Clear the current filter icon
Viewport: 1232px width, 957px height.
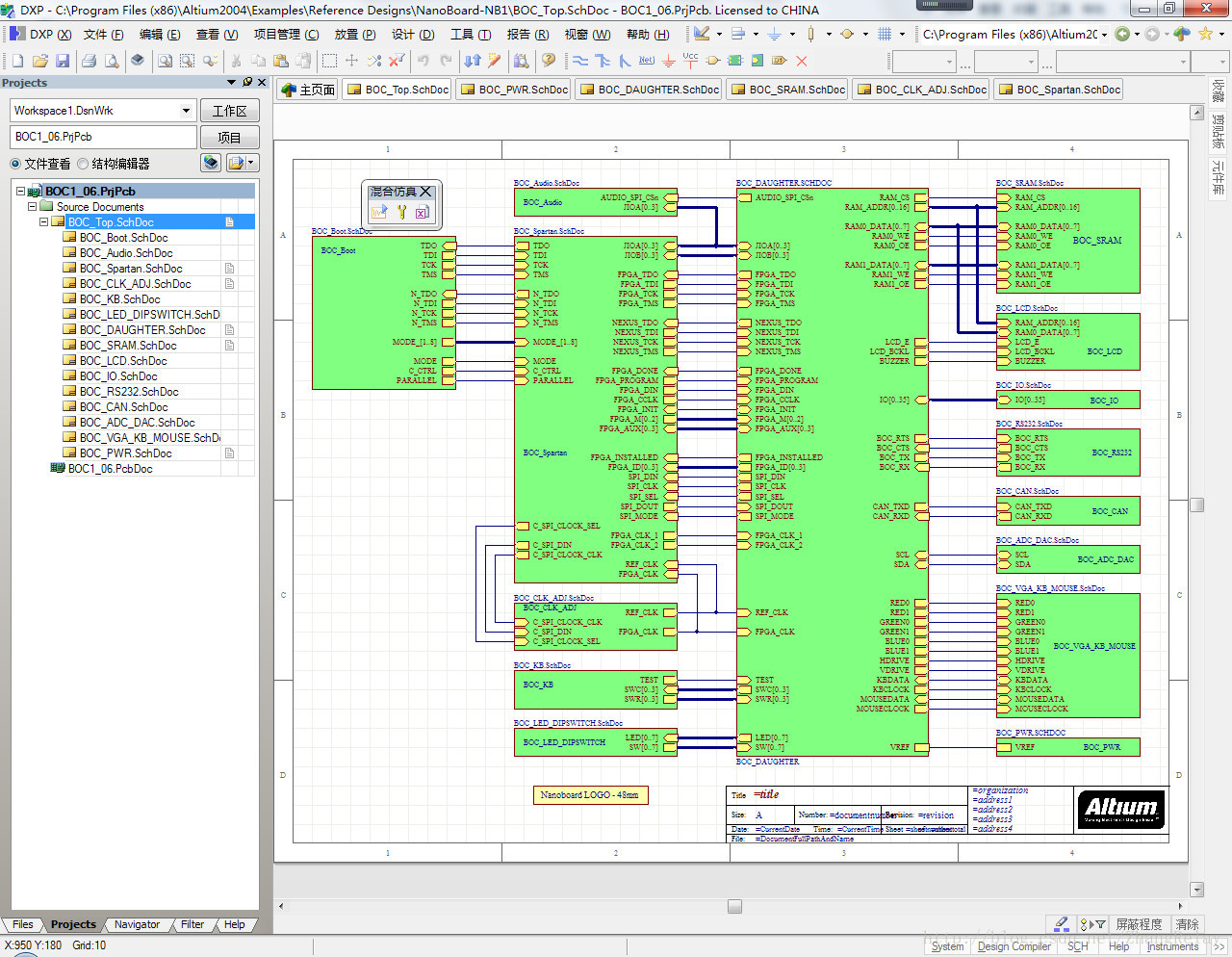(x=397, y=61)
